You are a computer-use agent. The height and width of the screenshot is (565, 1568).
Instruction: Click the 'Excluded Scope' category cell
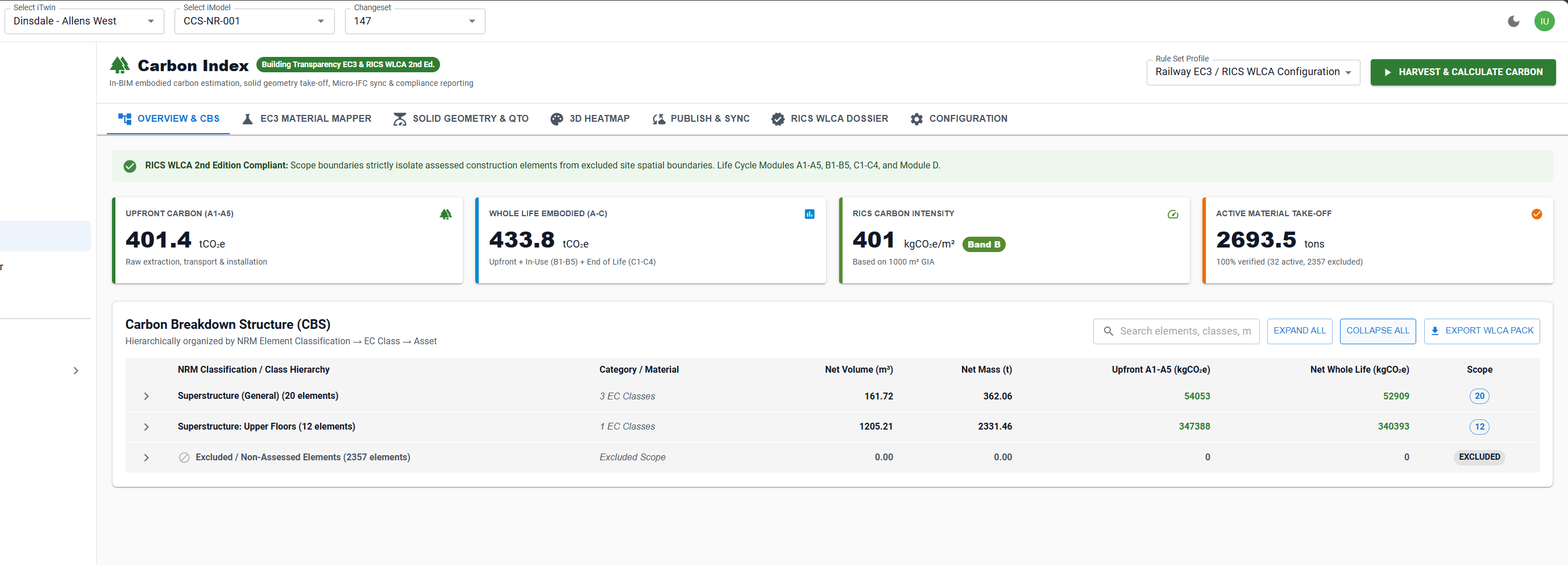[632, 457]
